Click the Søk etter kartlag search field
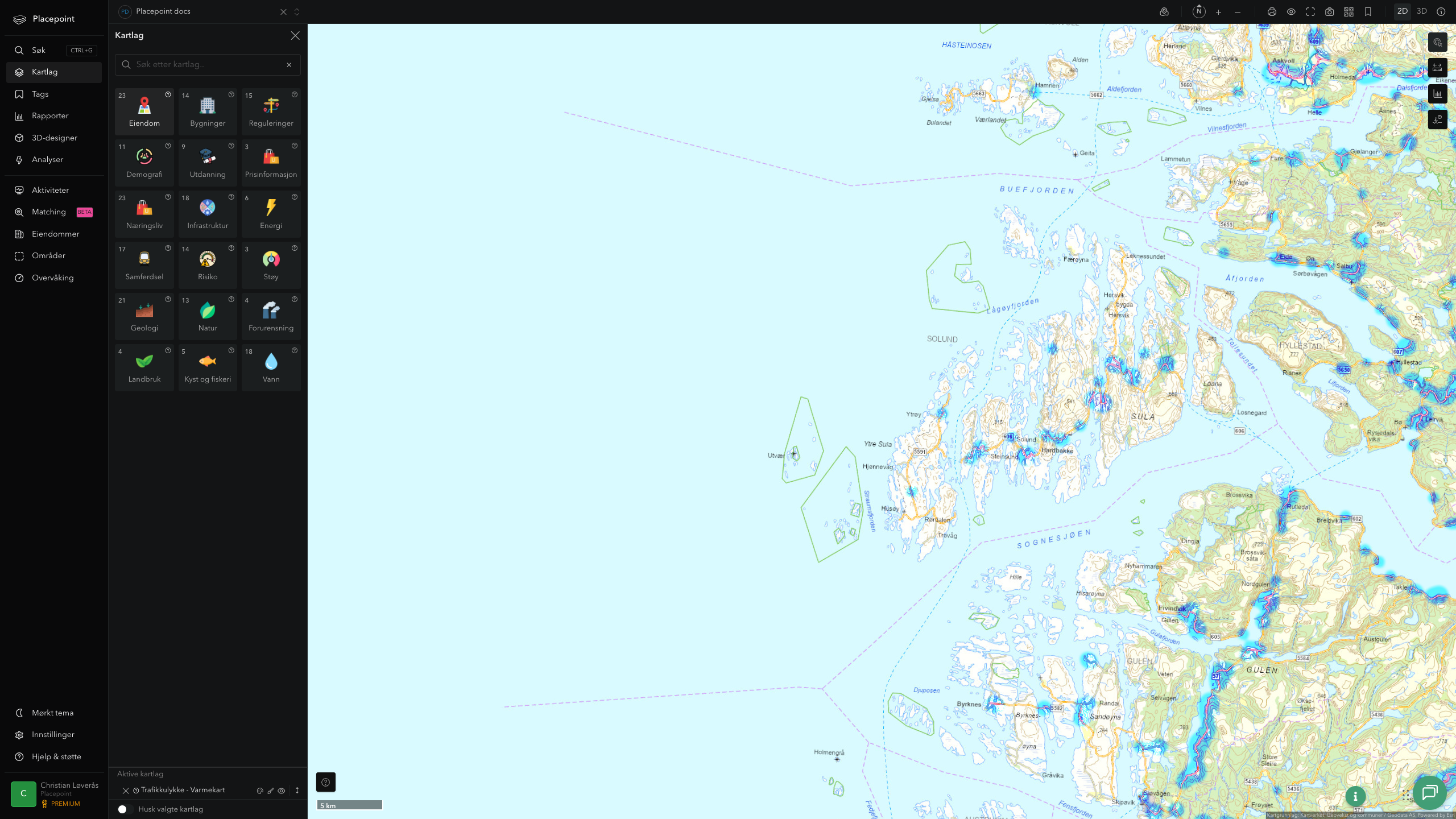This screenshot has height=819, width=1456. click(x=208, y=64)
